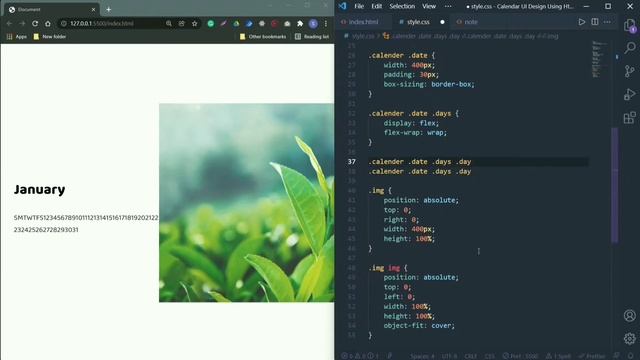Split the editor to the right
Image resolution: width=640 pixels, height=360 pixels.
tap(595, 22)
